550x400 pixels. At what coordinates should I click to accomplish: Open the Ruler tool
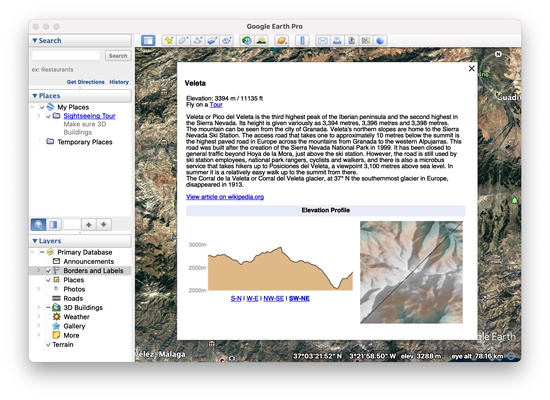click(302, 41)
